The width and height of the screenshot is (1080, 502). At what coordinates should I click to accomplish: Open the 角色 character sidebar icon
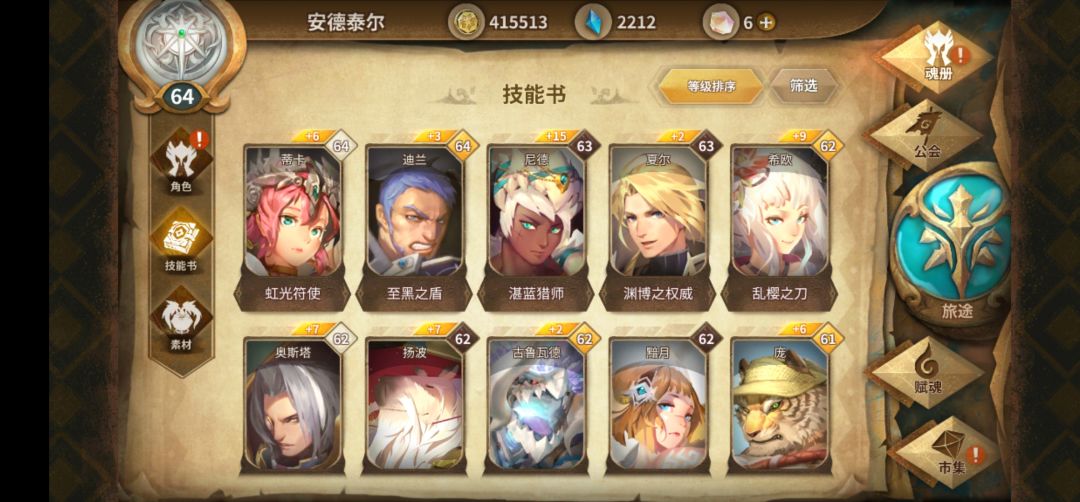point(181,162)
